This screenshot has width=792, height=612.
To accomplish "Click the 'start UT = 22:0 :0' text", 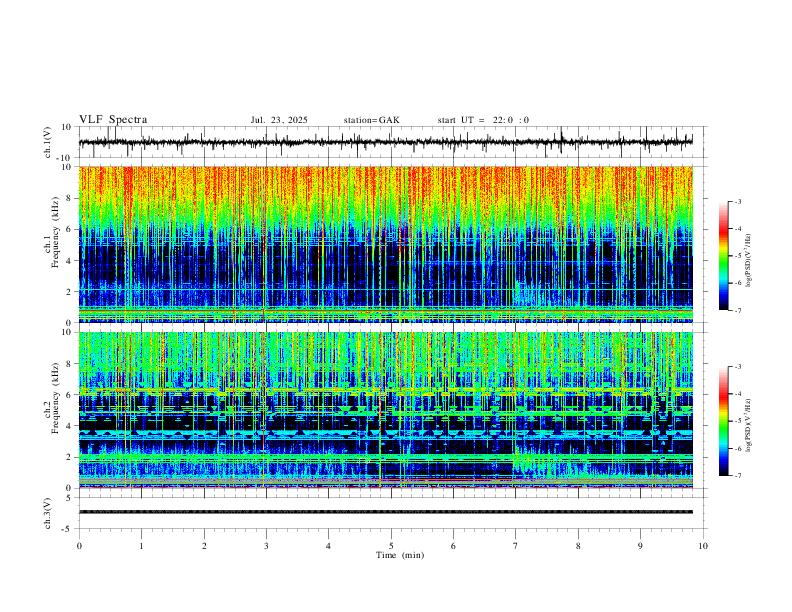I will click(483, 120).
